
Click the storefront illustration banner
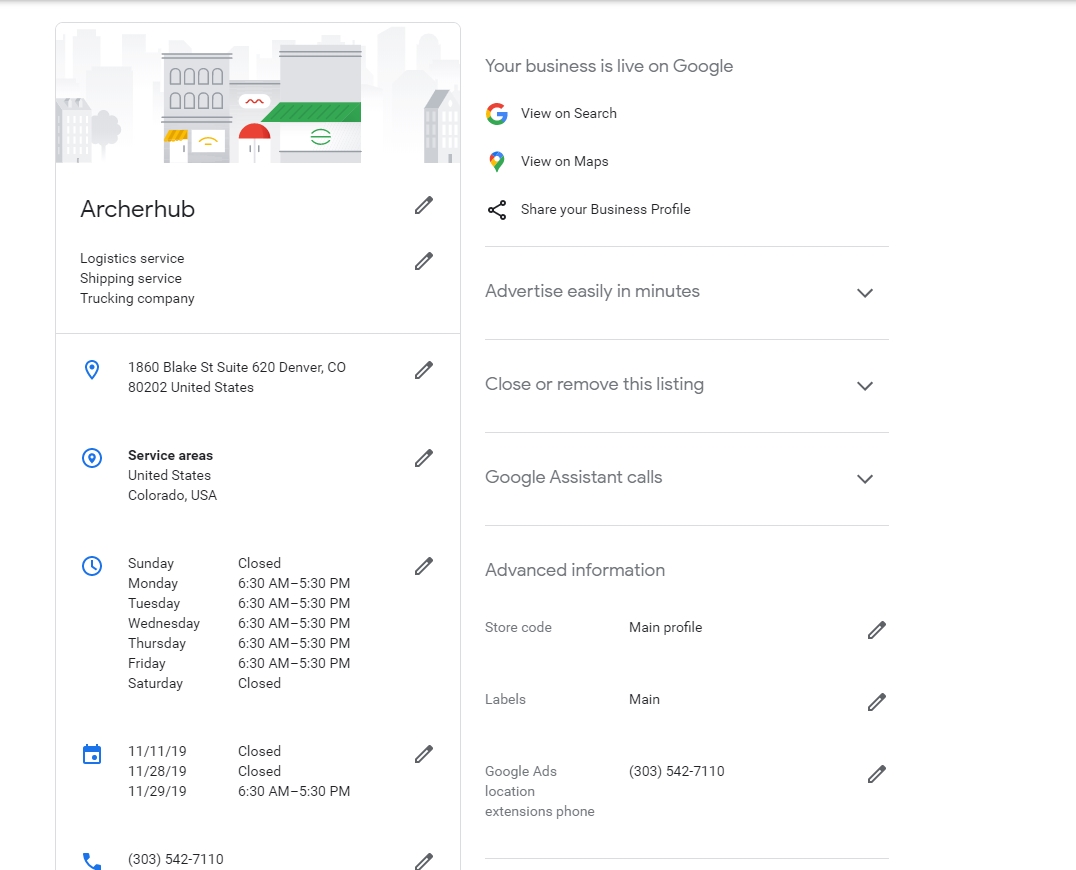[x=258, y=93]
